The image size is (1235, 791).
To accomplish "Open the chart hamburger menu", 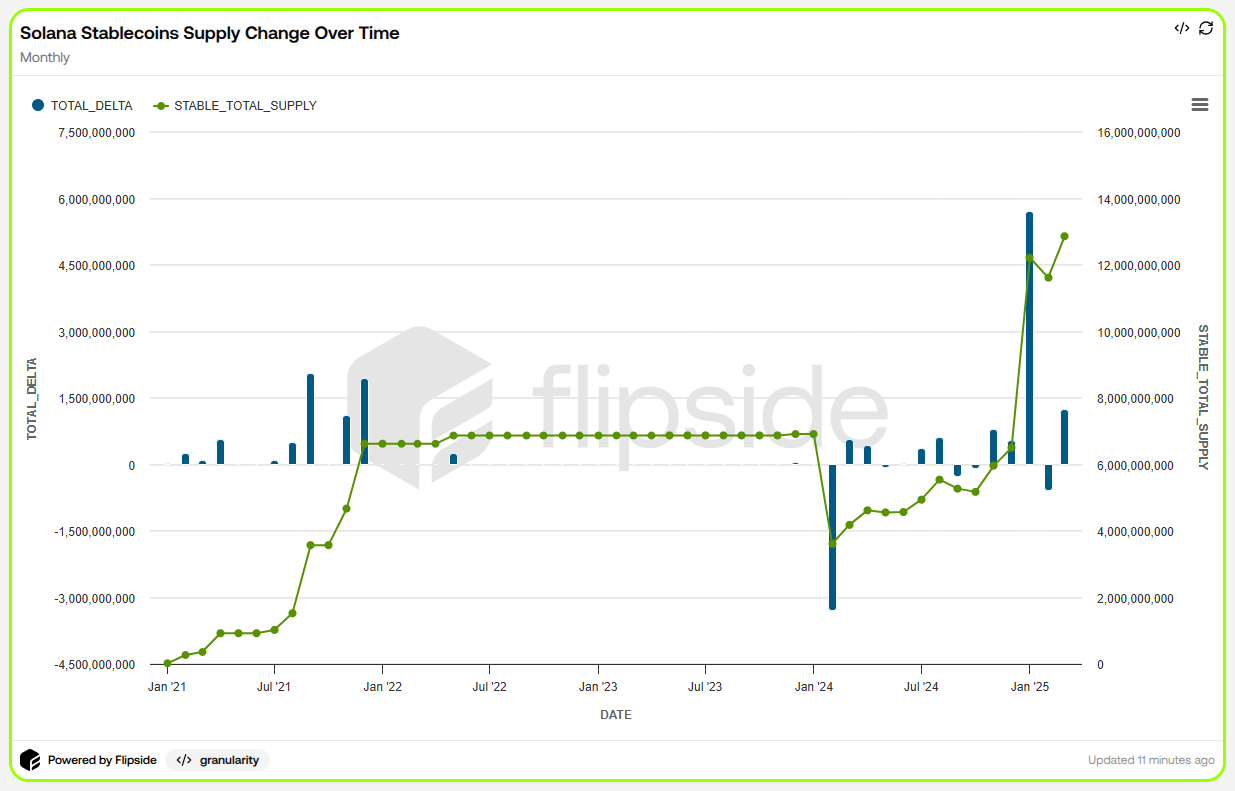I will click(x=1200, y=105).
